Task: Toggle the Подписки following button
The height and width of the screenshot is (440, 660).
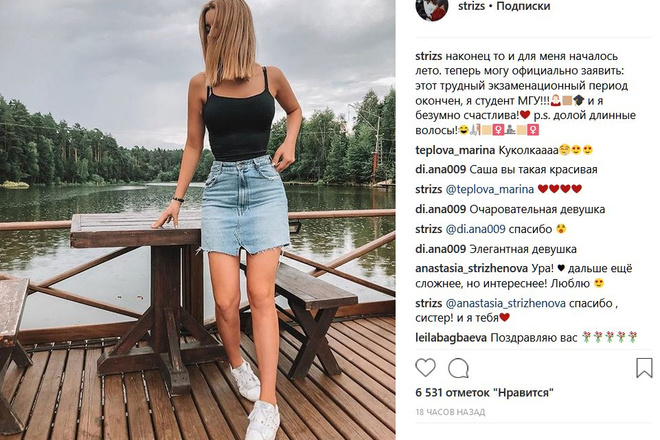Action: pyautogui.click(x=523, y=6)
